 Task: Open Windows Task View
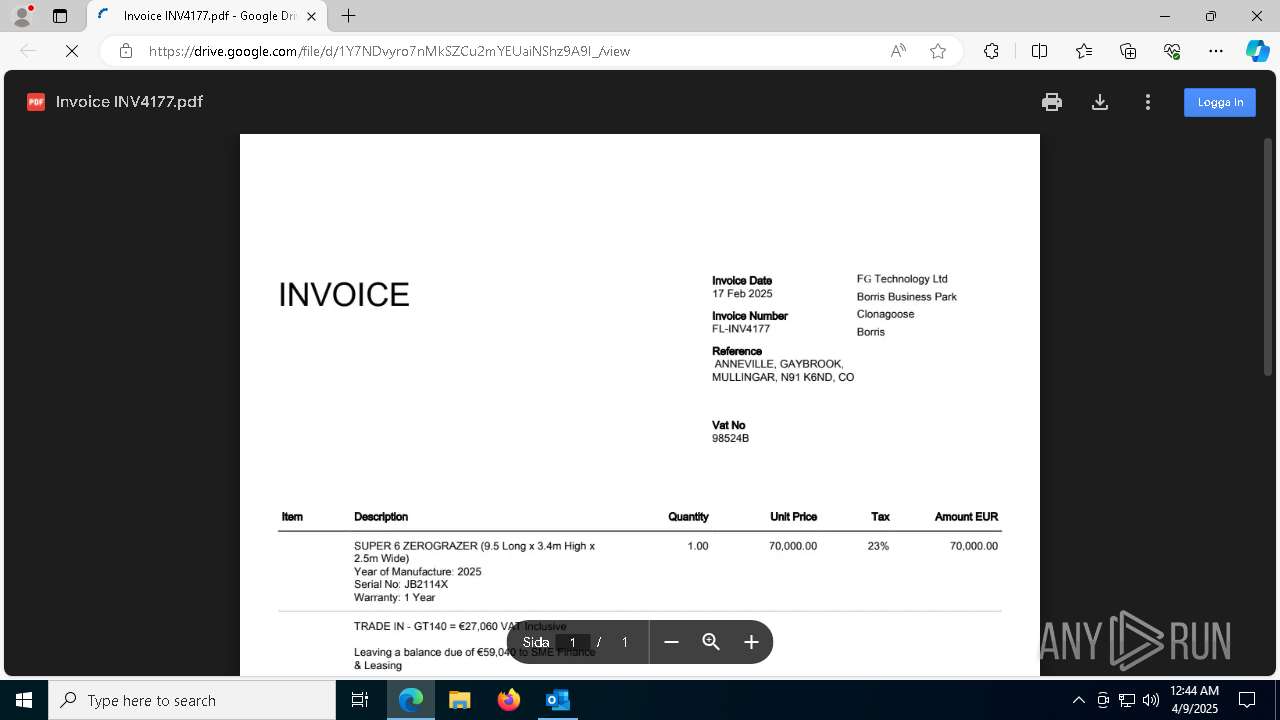click(360, 700)
